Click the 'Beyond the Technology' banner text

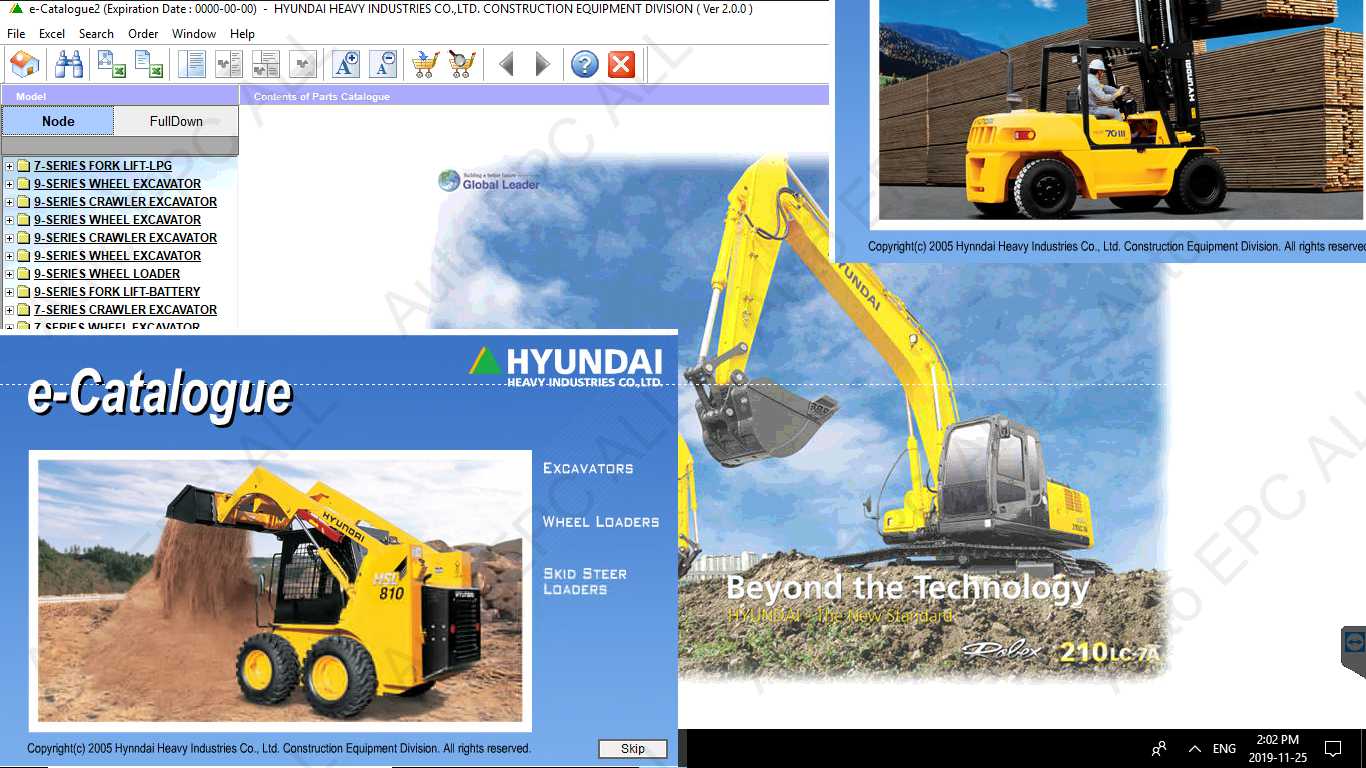pos(907,588)
